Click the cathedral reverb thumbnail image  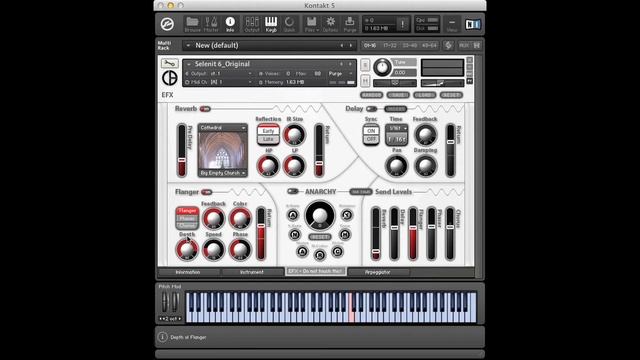[x=222, y=151]
